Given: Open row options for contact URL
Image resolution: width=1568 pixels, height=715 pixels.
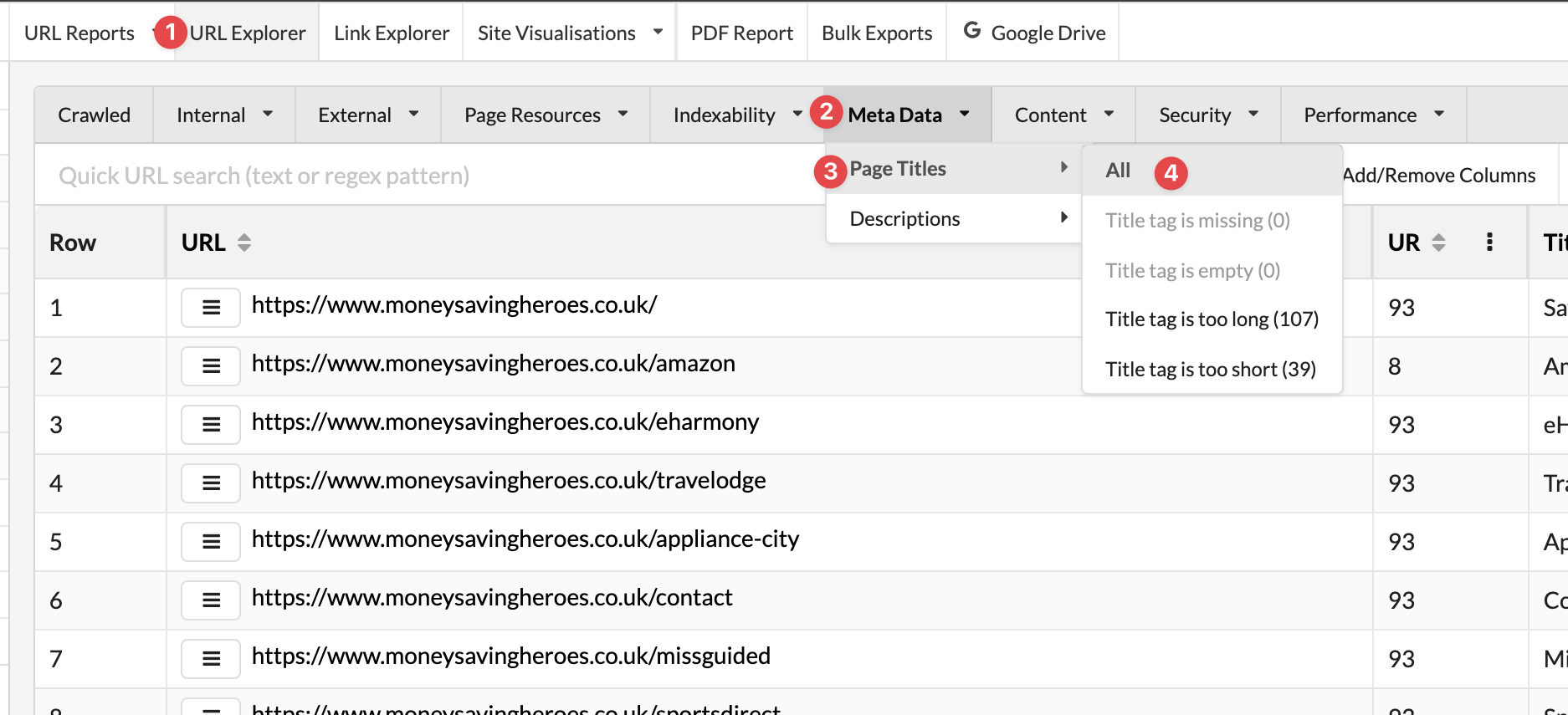Looking at the screenshot, I should (x=211, y=600).
